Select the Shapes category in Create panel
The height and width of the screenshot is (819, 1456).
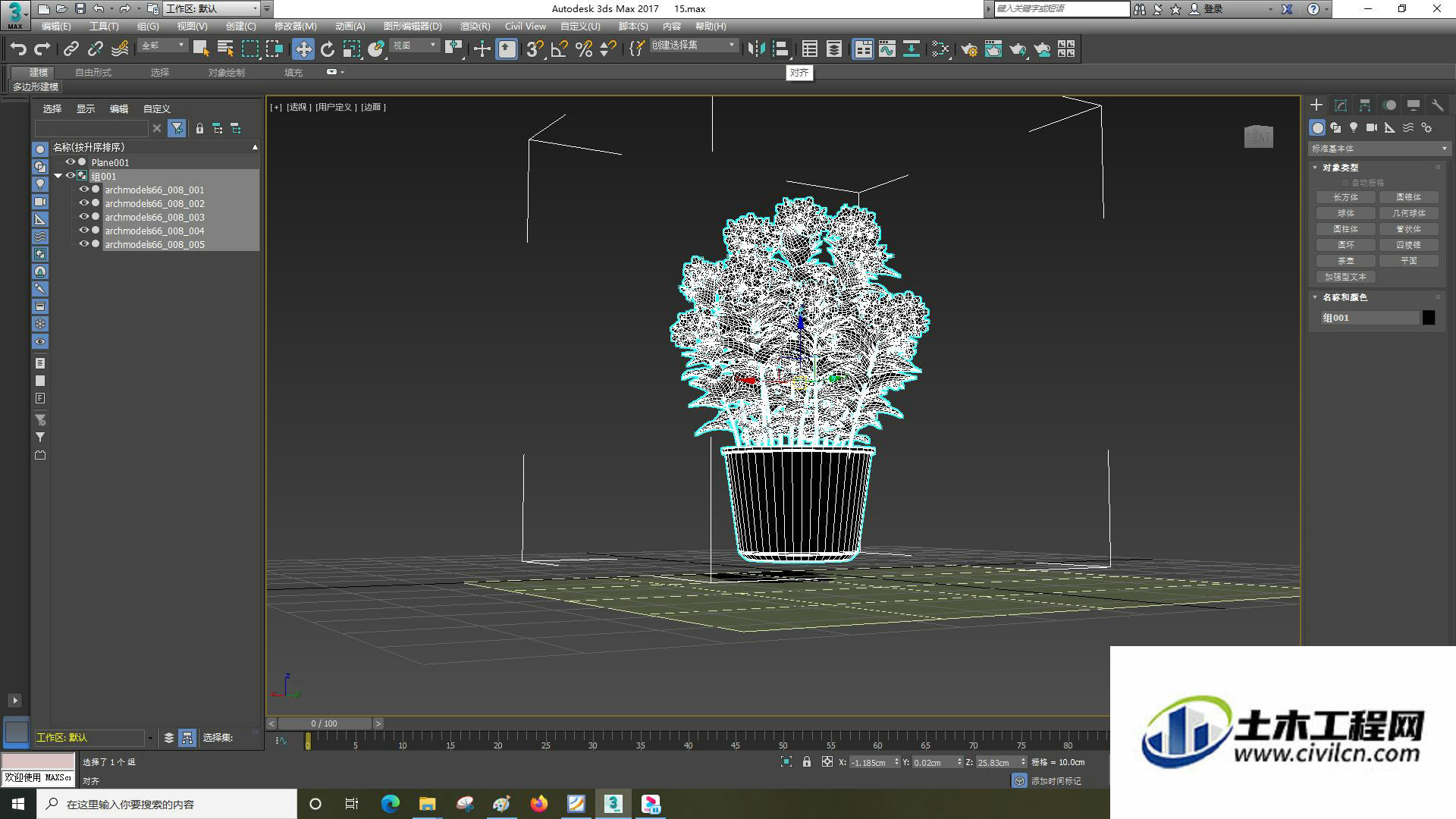click(1335, 127)
